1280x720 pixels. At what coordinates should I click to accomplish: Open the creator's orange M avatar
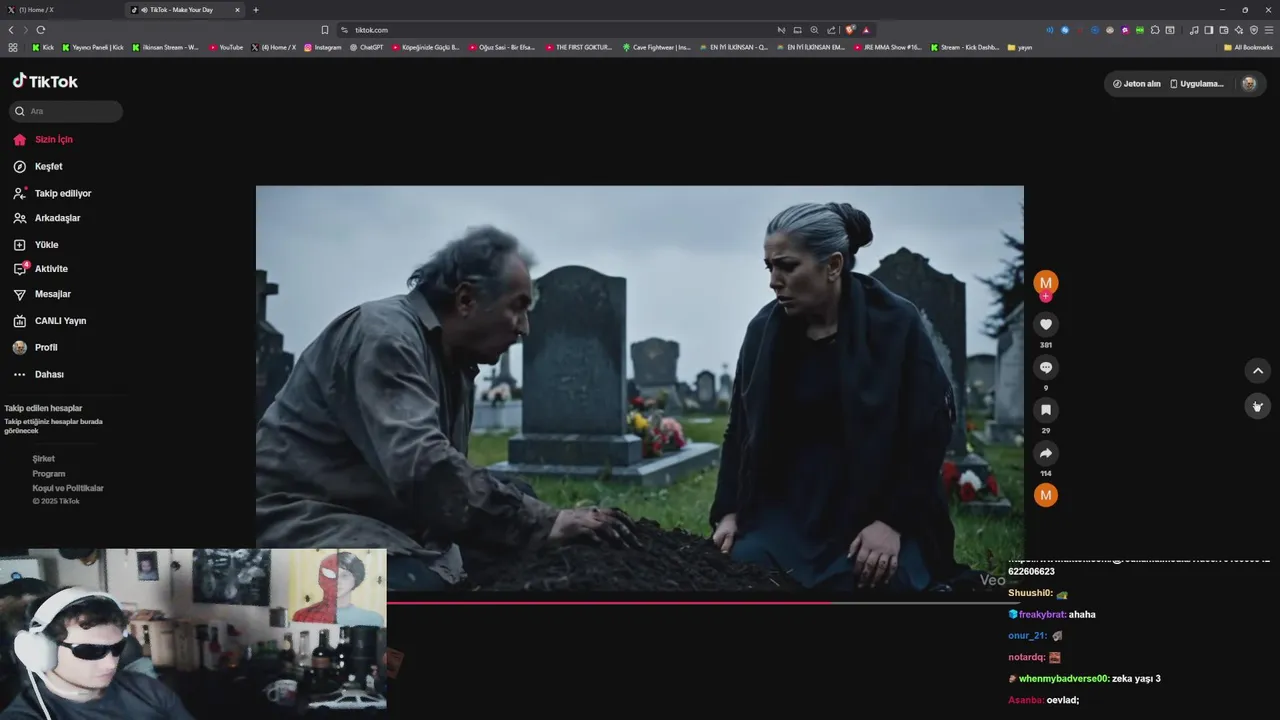click(1045, 283)
